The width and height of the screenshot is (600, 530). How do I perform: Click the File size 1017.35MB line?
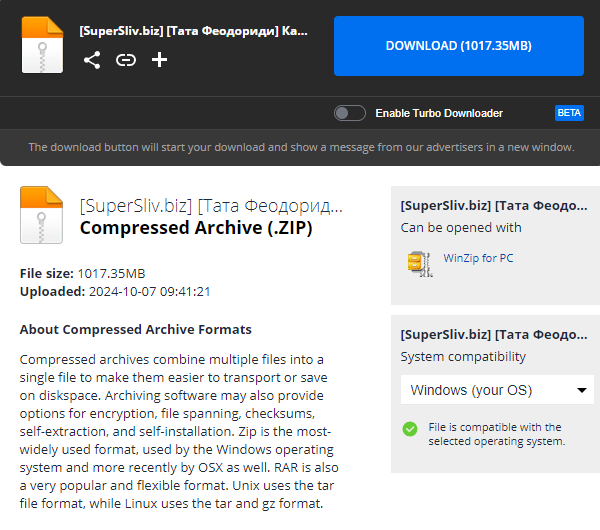(x=83, y=274)
